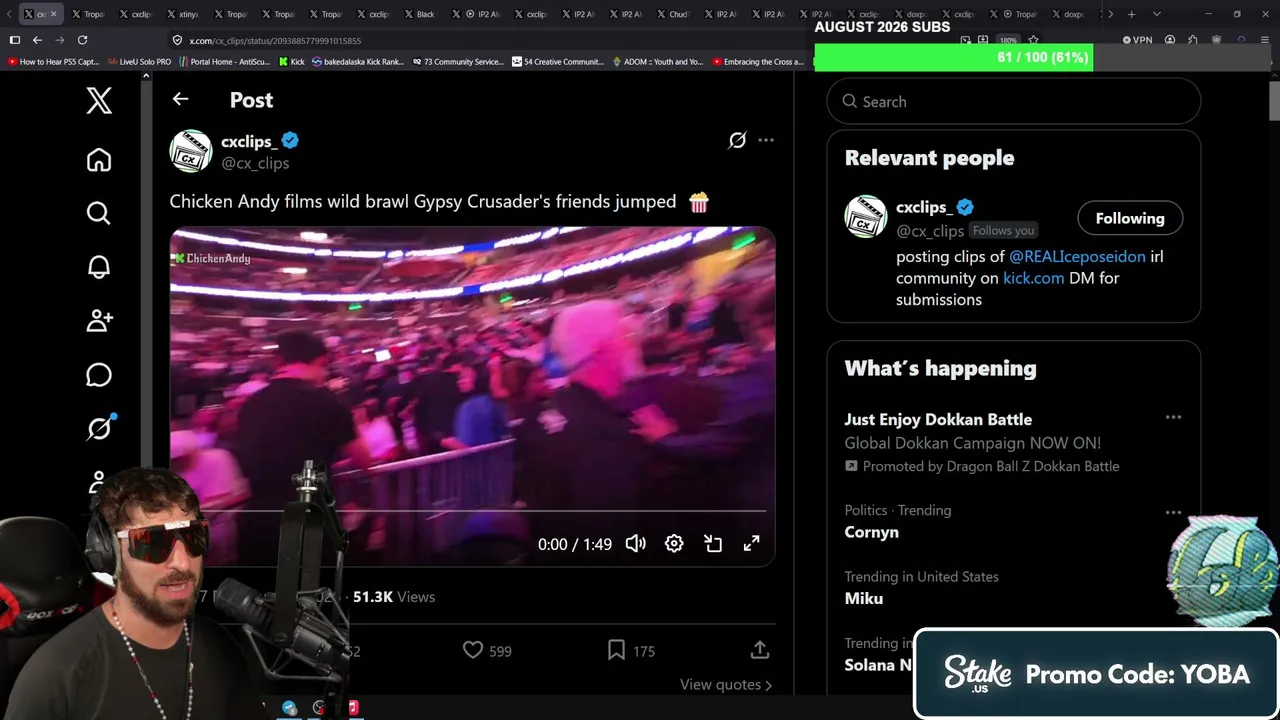Open the VPN button in toolbar
Screen dimensions: 1280x720
tap(1137, 40)
